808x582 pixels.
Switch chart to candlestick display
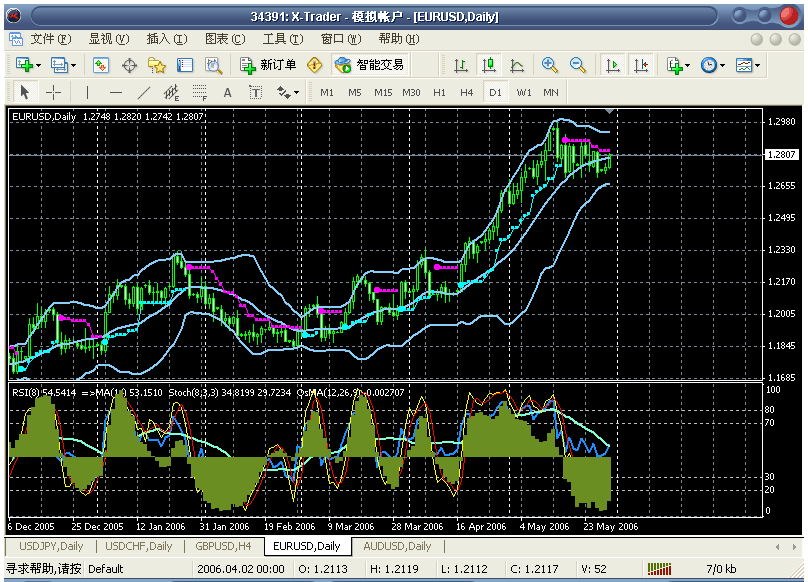pos(488,65)
